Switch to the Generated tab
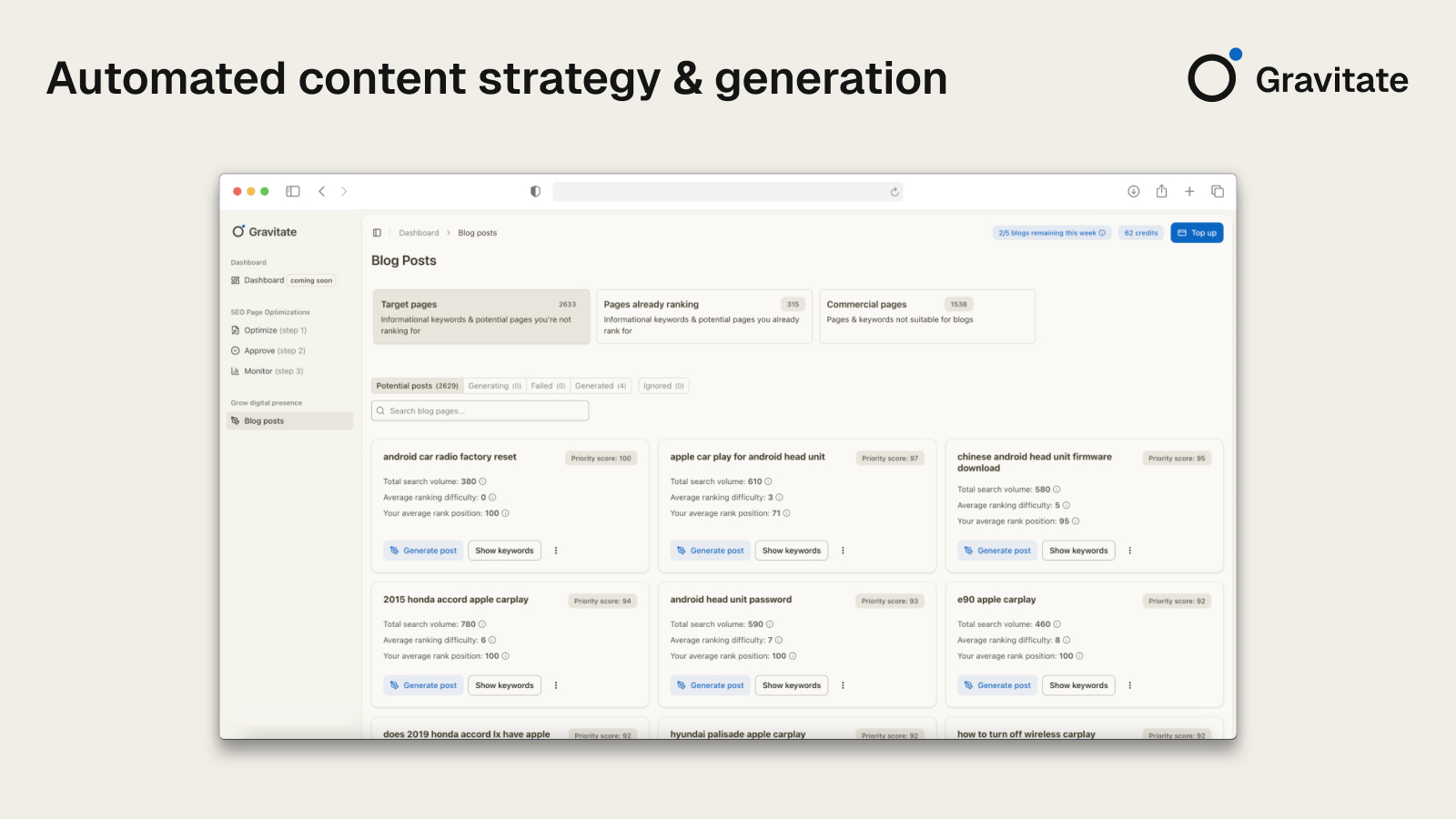 click(x=601, y=386)
